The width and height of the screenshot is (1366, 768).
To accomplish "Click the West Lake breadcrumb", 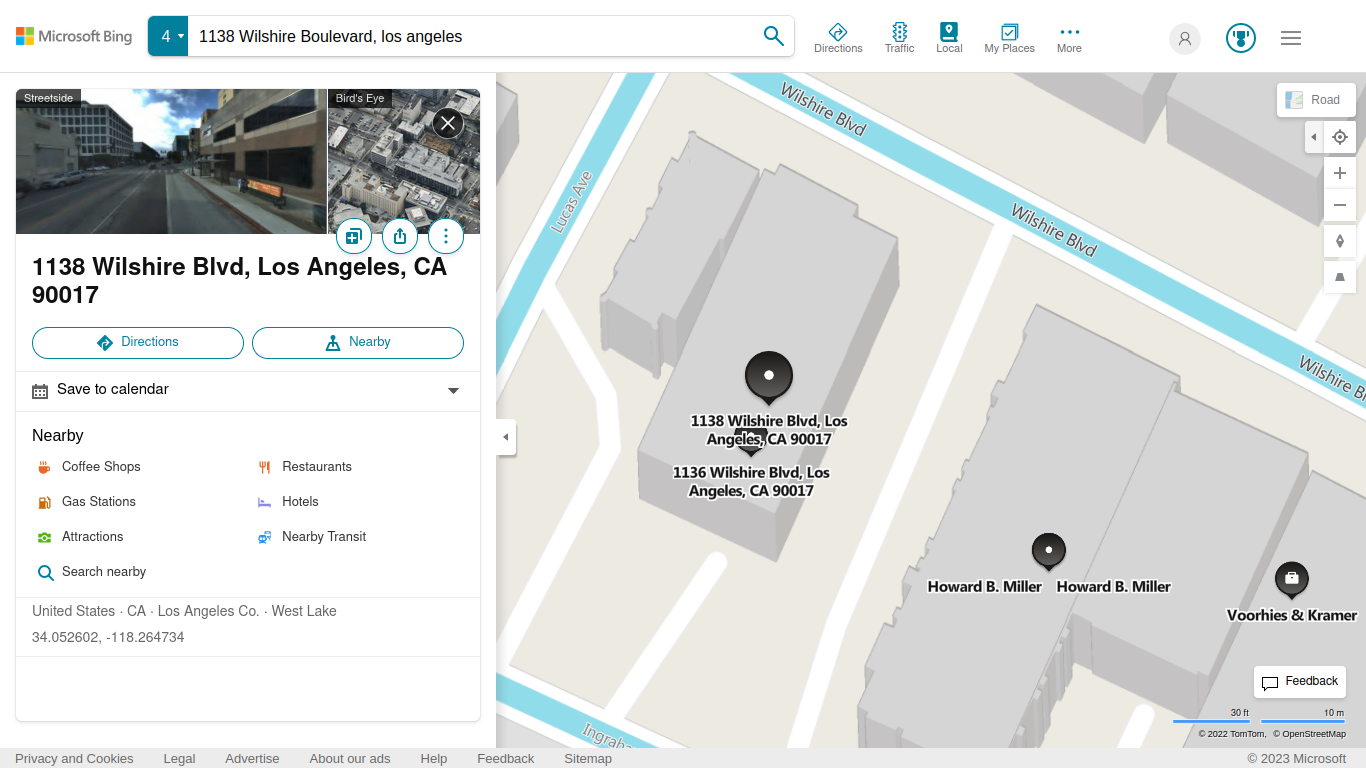I will tap(304, 611).
